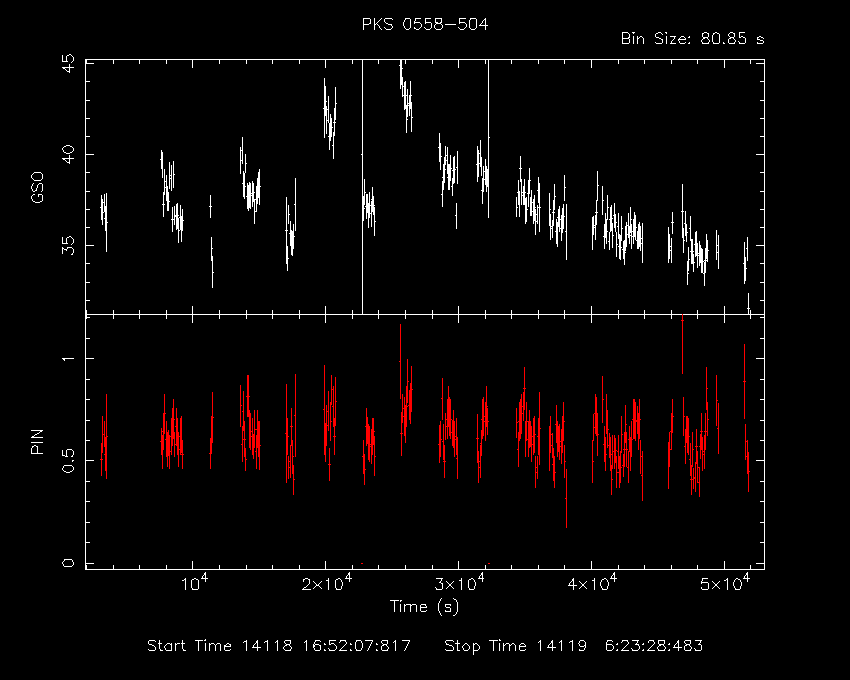Click the Time (s) axis label
850x680 pixels.
pos(424,606)
